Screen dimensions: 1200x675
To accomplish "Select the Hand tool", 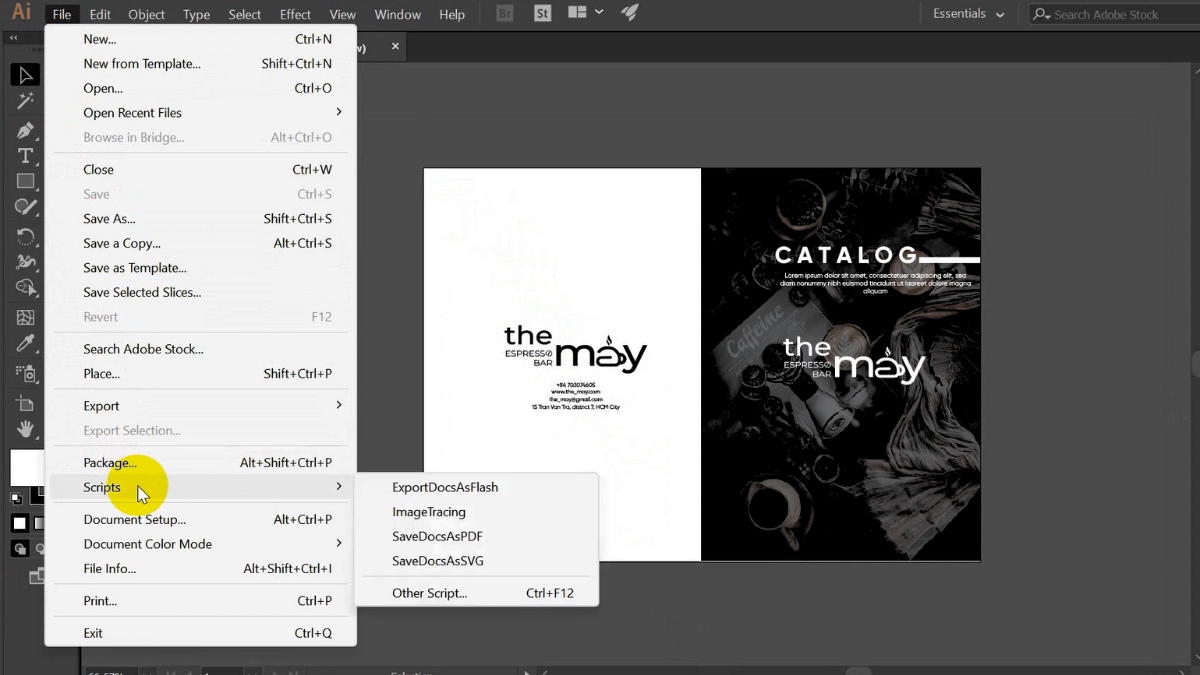I will (25, 428).
